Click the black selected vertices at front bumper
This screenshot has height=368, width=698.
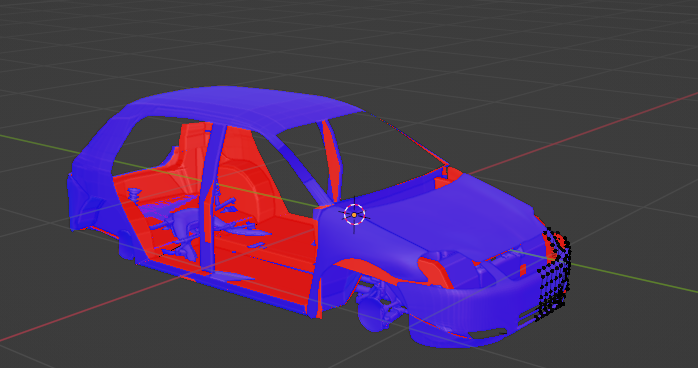(553, 275)
